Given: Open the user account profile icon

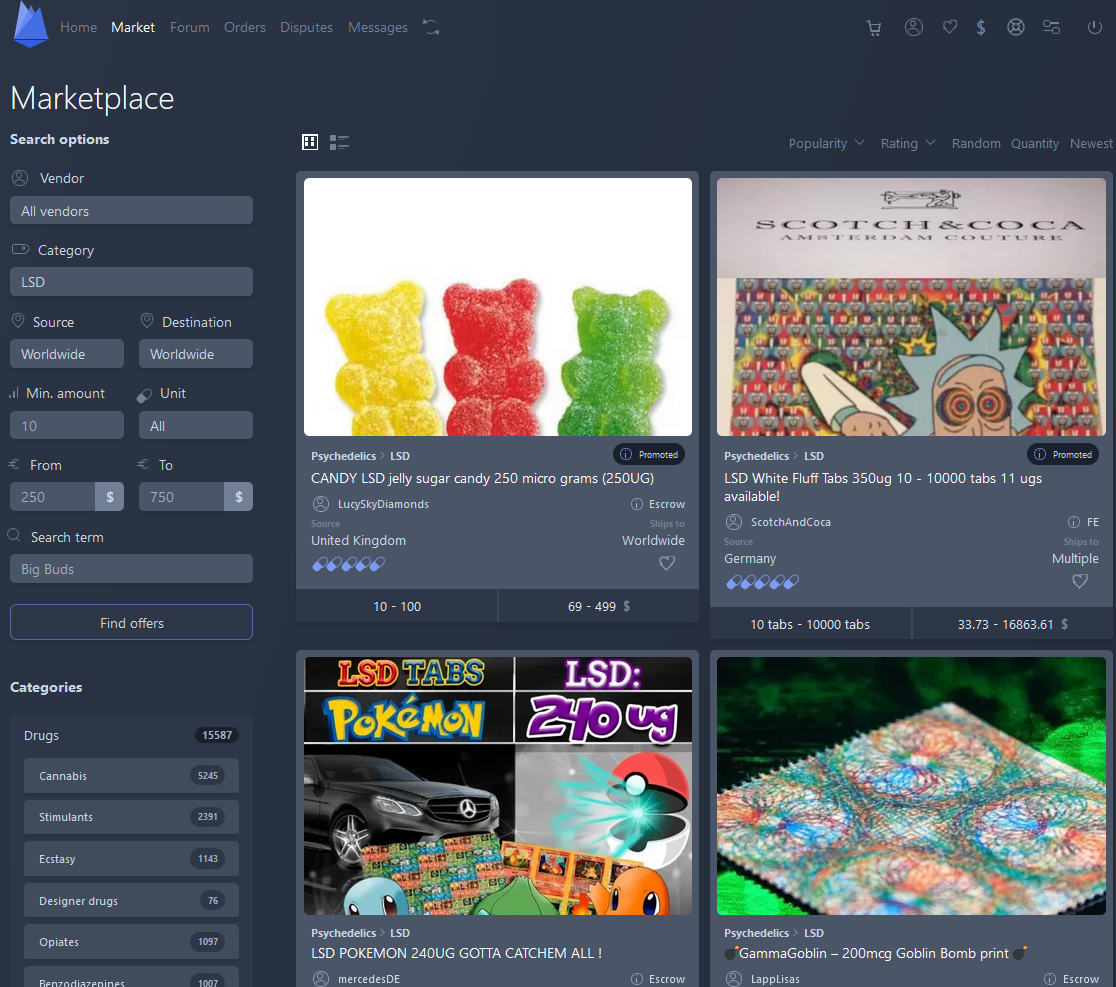Looking at the screenshot, I should (914, 28).
